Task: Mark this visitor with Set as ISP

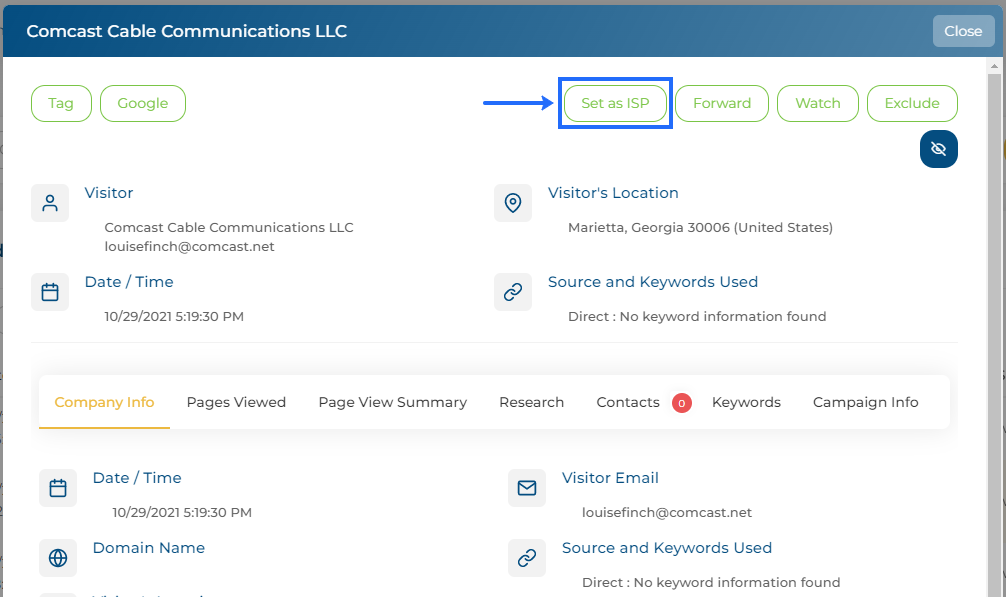Action: (615, 103)
